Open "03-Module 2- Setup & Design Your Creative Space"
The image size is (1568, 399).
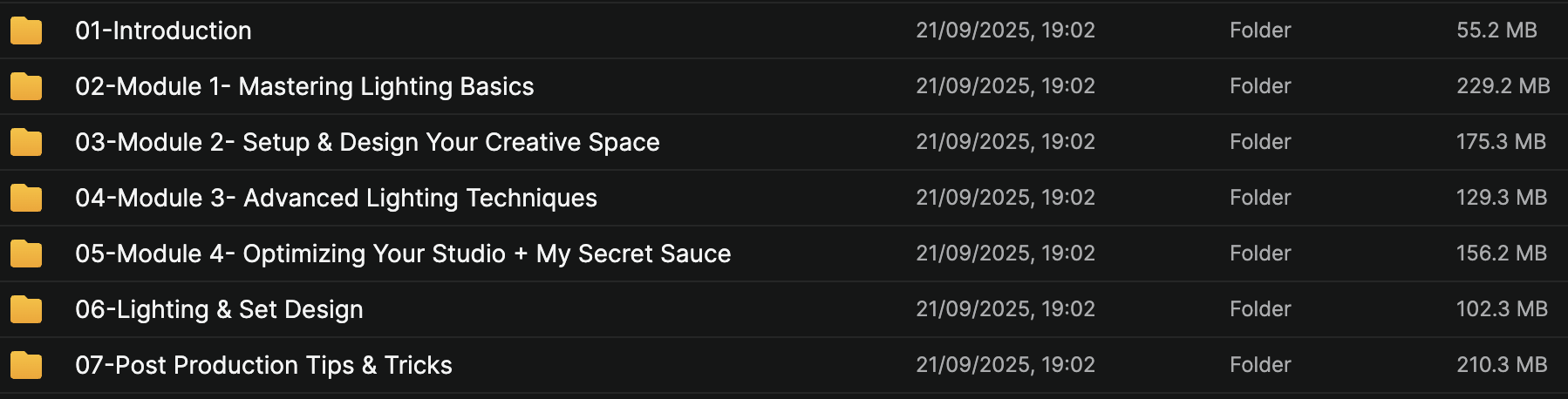[x=367, y=142]
